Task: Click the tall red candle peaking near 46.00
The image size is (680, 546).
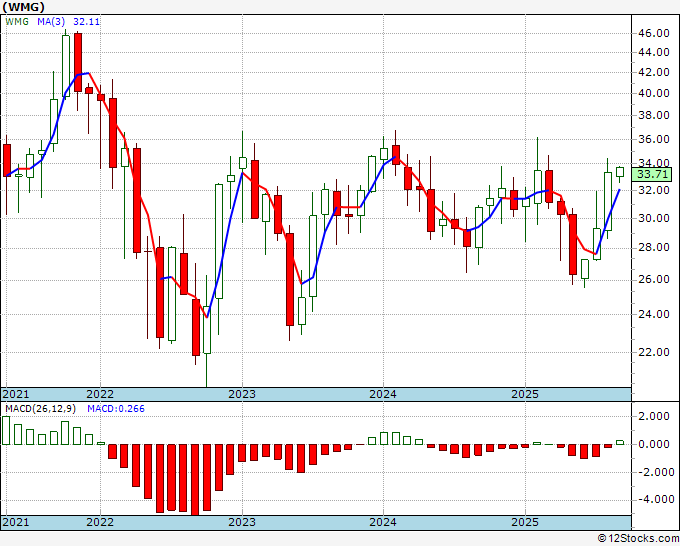Action: [x=78, y=62]
